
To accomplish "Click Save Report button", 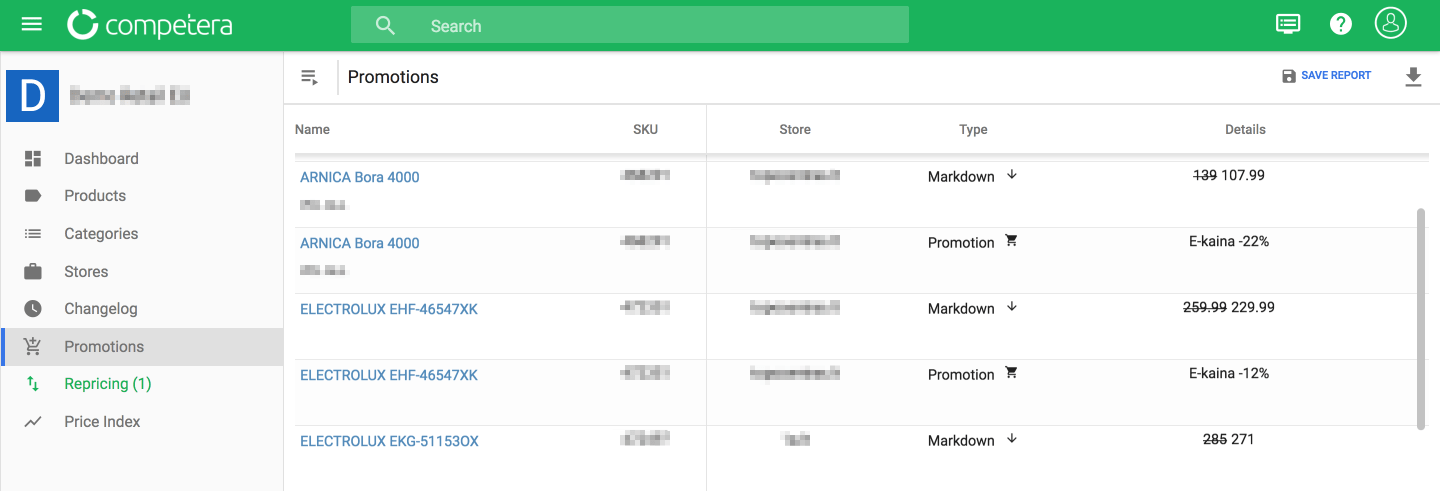I will pyautogui.click(x=1327, y=76).
